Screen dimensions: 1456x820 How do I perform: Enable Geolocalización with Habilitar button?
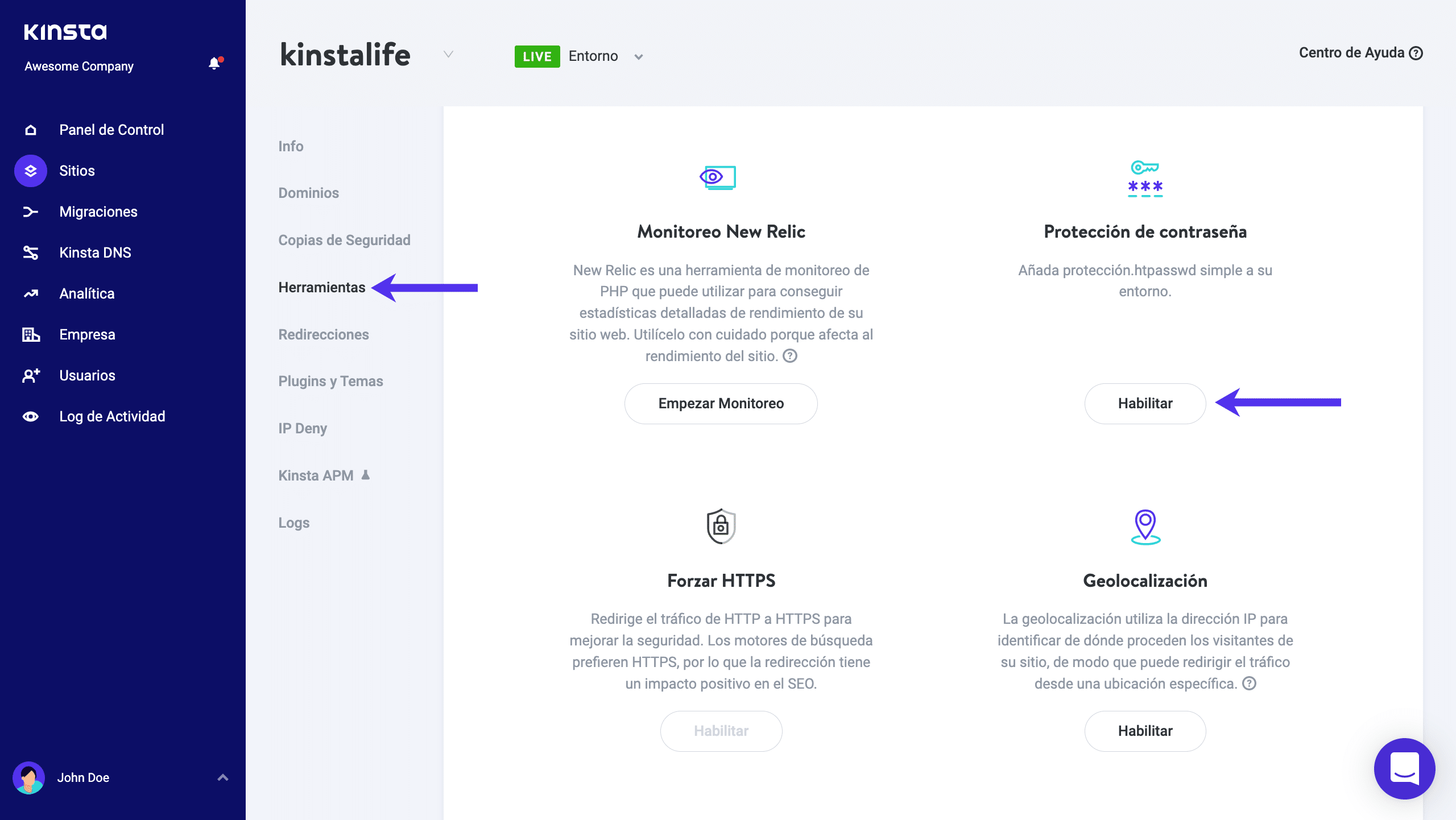point(1145,731)
